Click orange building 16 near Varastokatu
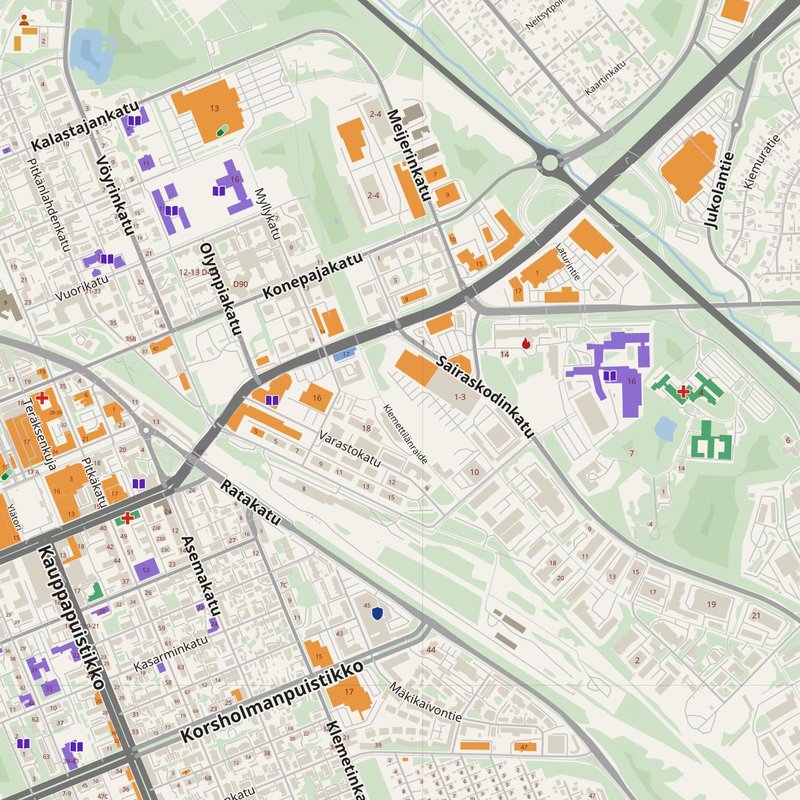Screen dimensions: 800x800 pos(316,398)
